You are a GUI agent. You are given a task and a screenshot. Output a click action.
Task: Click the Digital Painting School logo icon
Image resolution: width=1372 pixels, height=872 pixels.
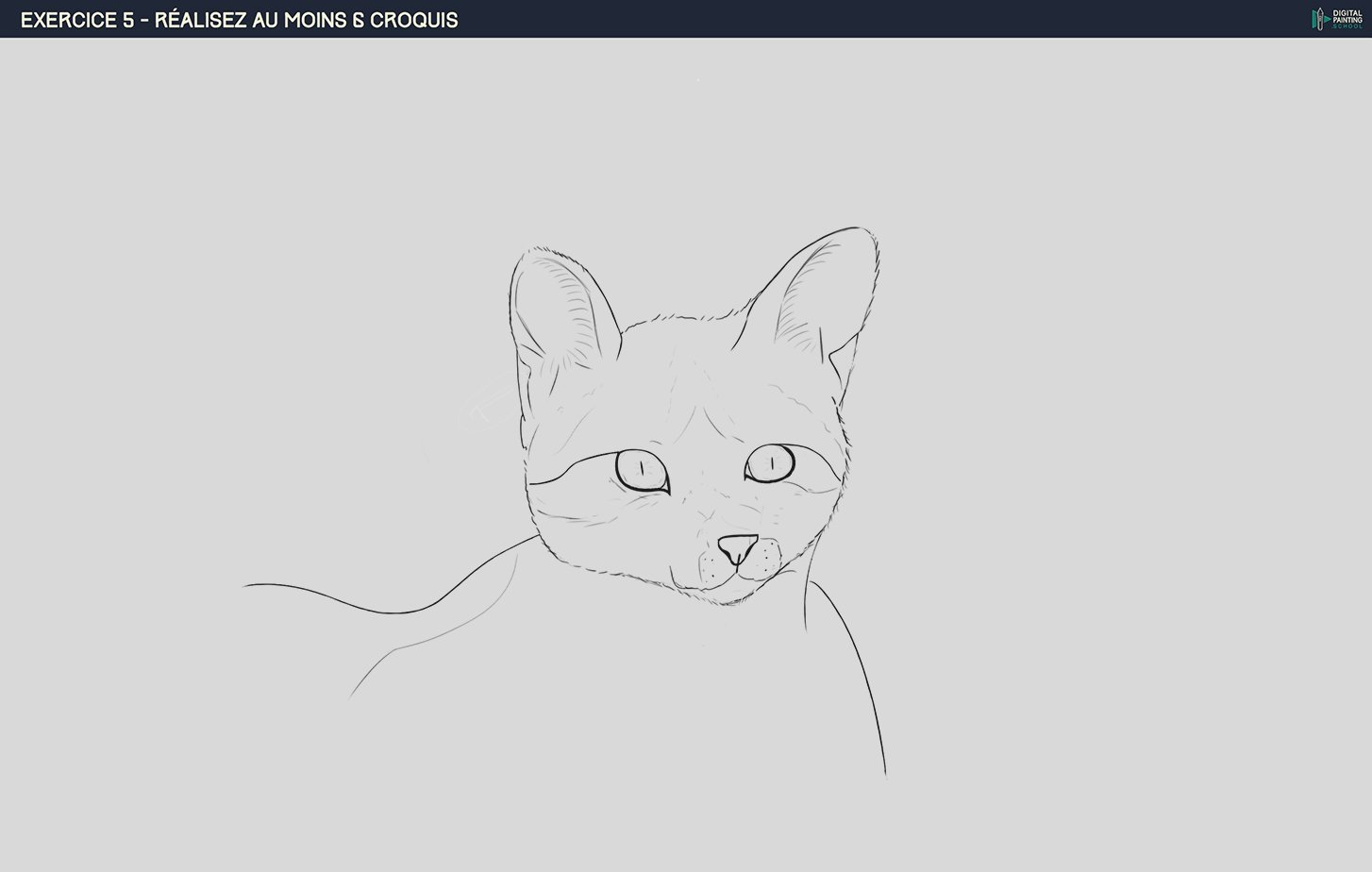pyautogui.click(x=1319, y=19)
